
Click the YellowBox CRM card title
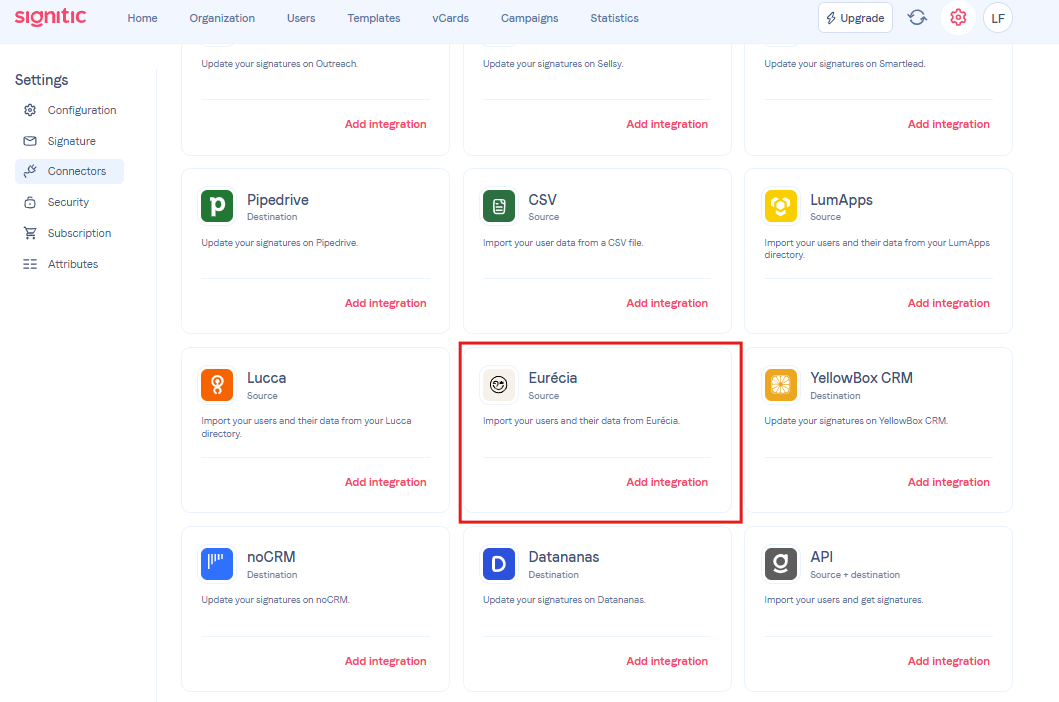[861, 378]
